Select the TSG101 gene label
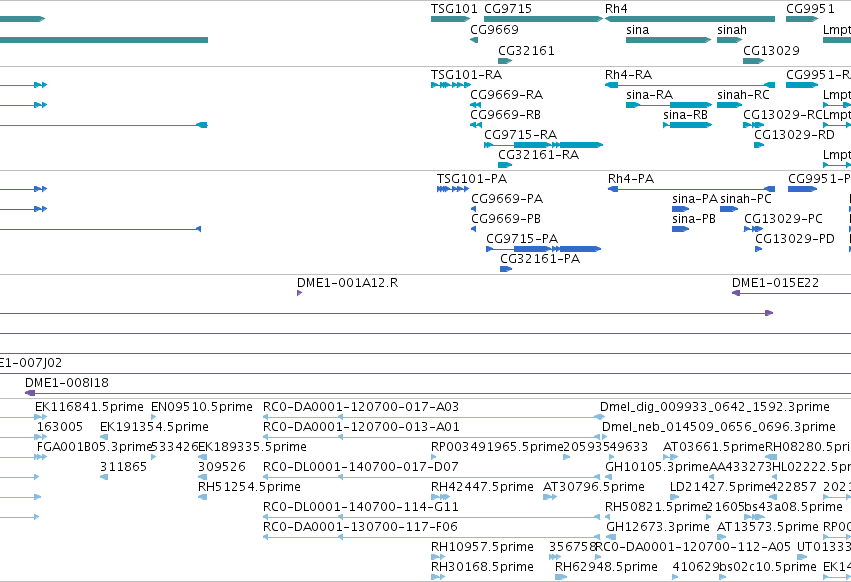The image size is (851, 582). tap(454, 9)
